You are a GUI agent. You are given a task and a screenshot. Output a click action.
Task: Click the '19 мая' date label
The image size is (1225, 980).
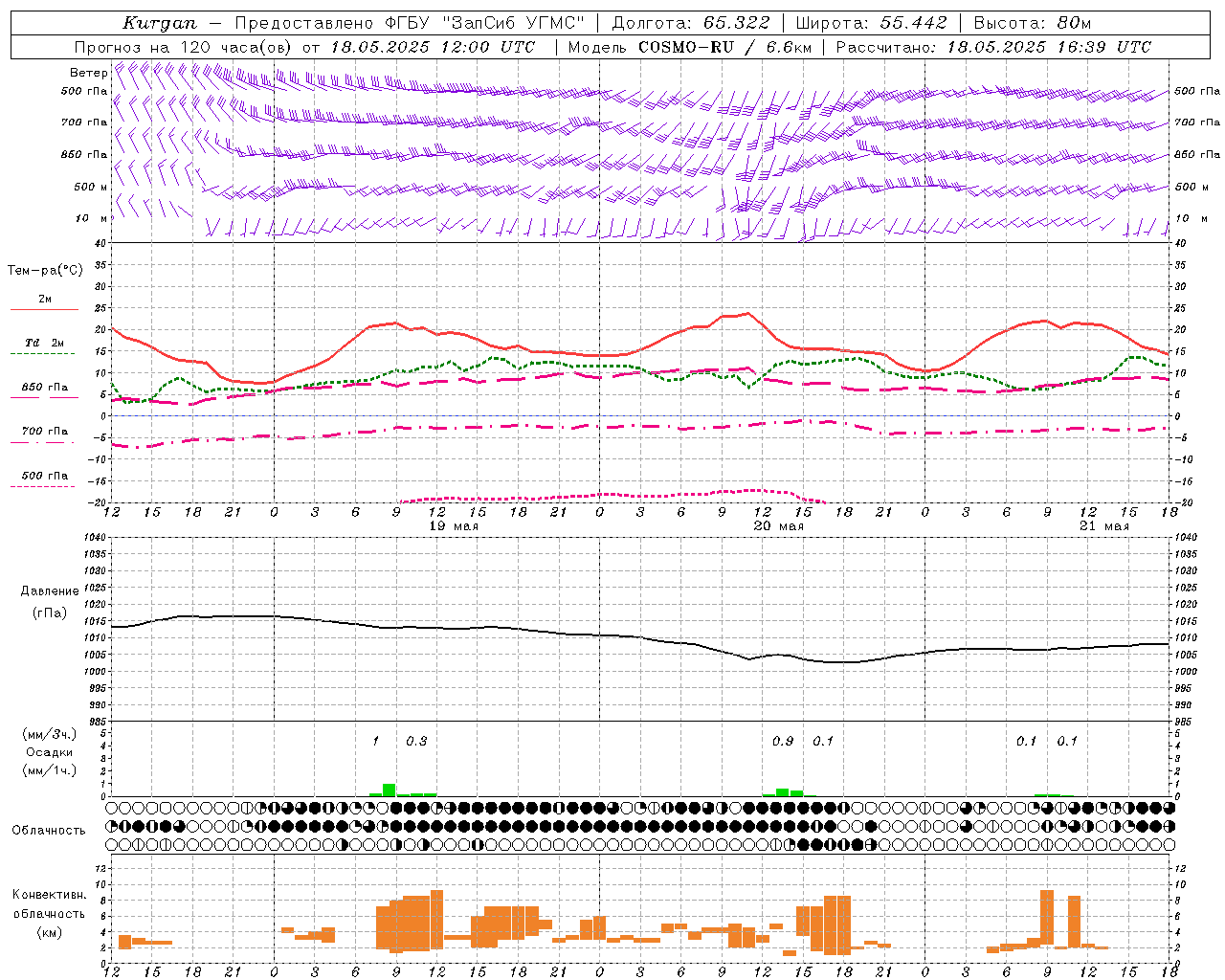tap(454, 526)
